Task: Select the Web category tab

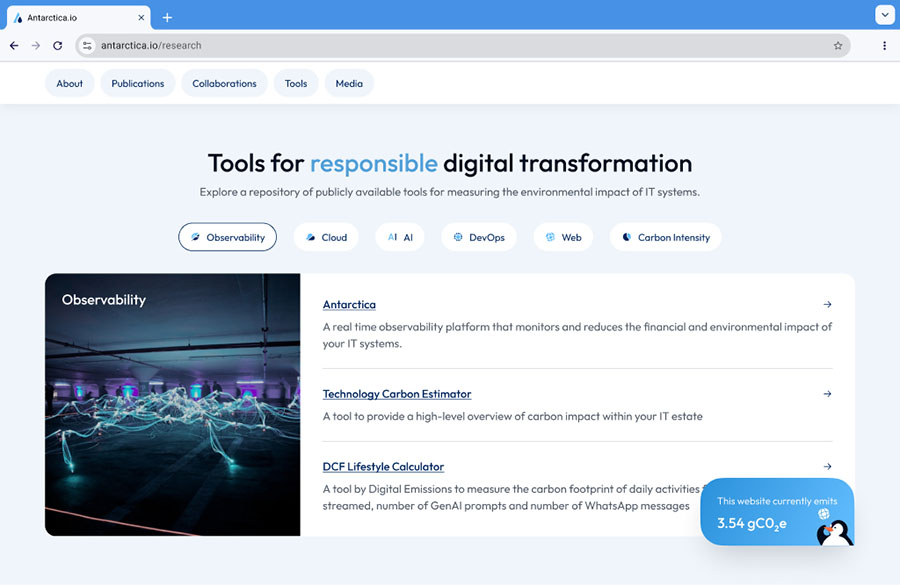Action: 563,237
